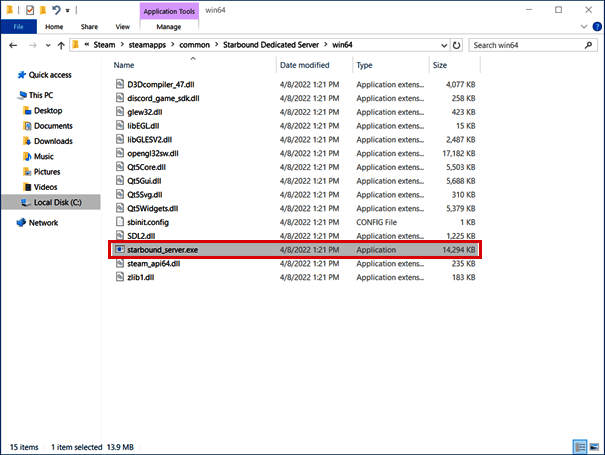Click the Steam breadcrumb in address bar

104,45
